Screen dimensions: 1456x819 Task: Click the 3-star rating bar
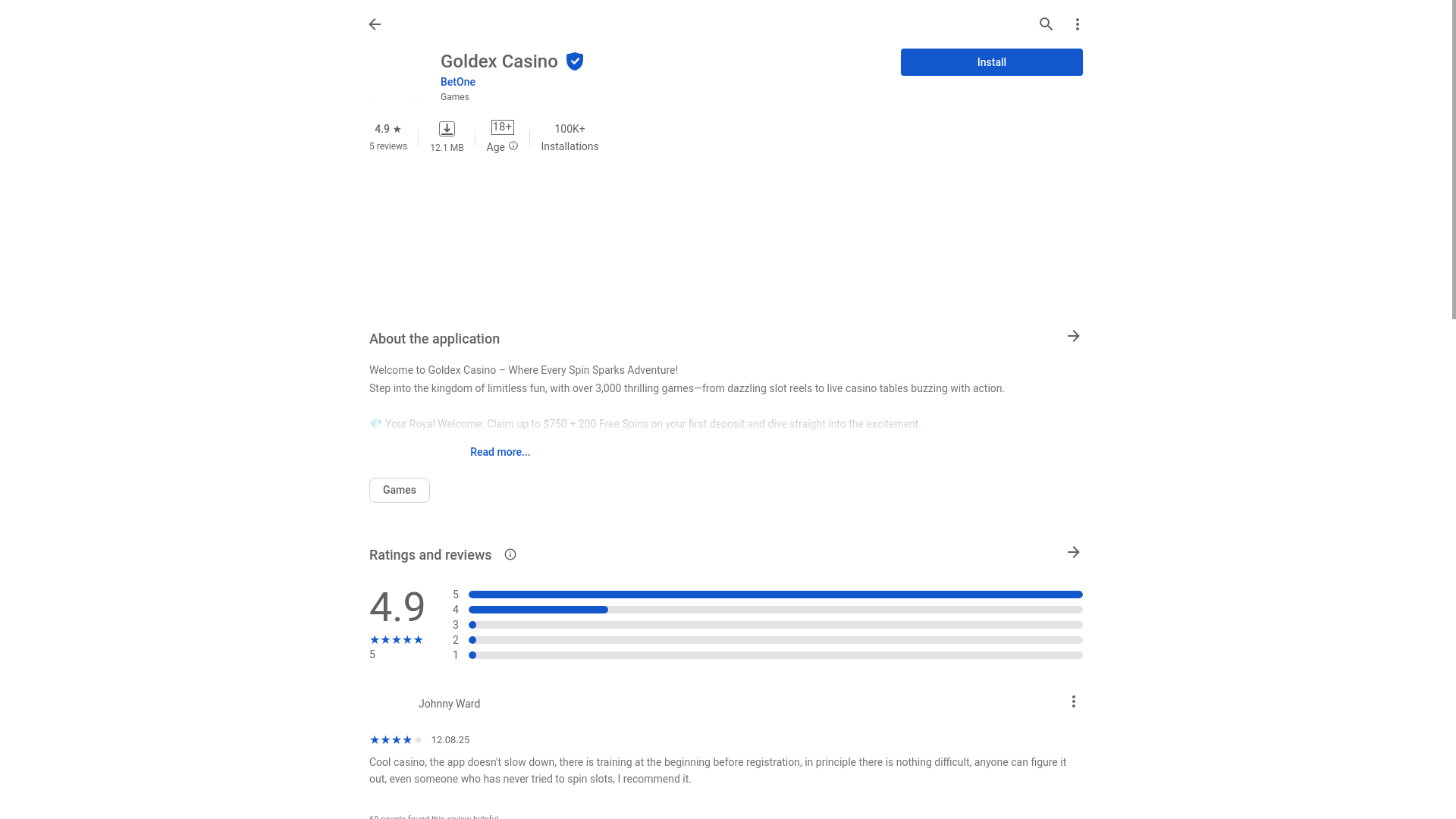click(776, 625)
